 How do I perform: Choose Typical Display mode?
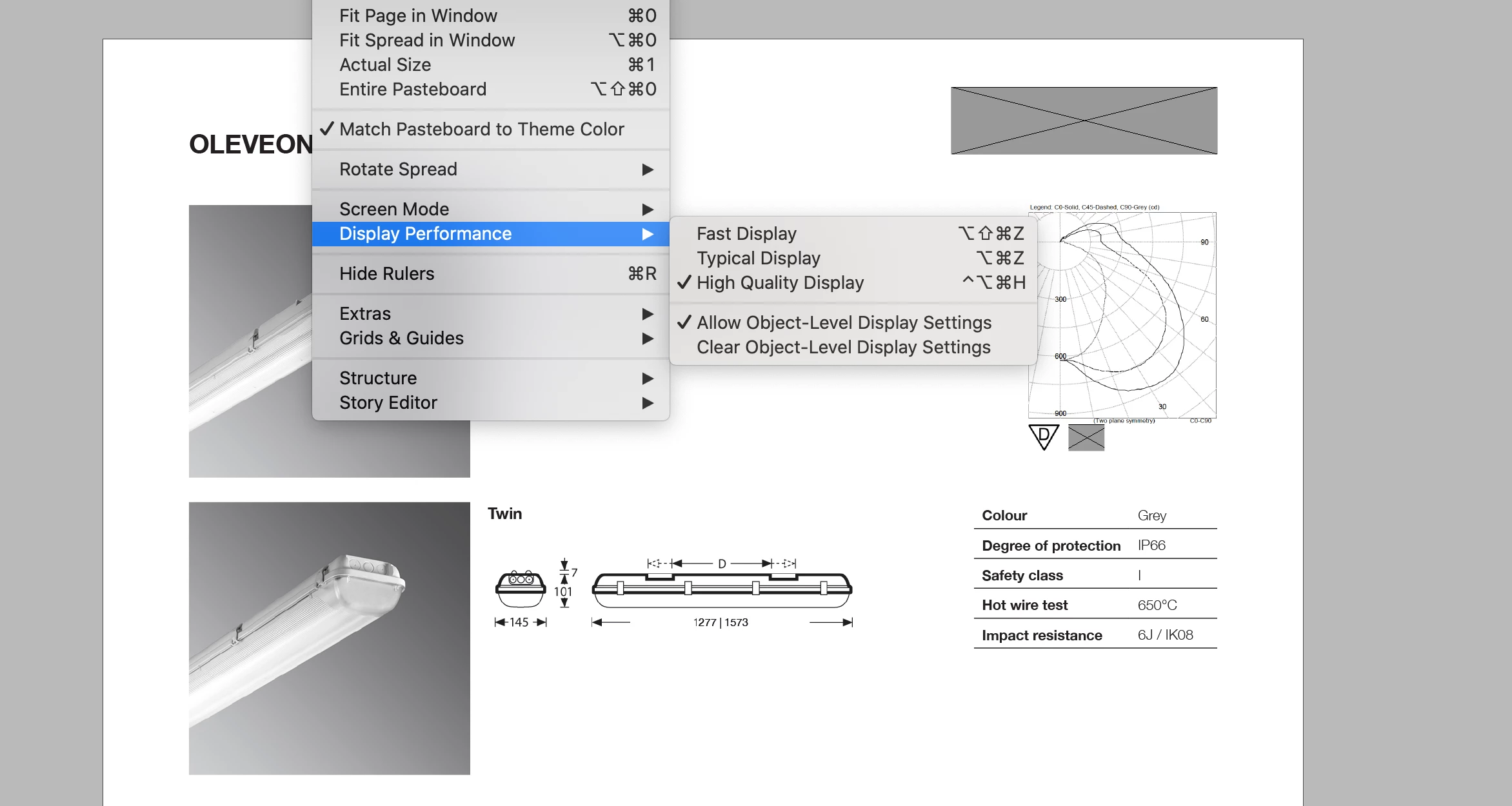coord(758,258)
